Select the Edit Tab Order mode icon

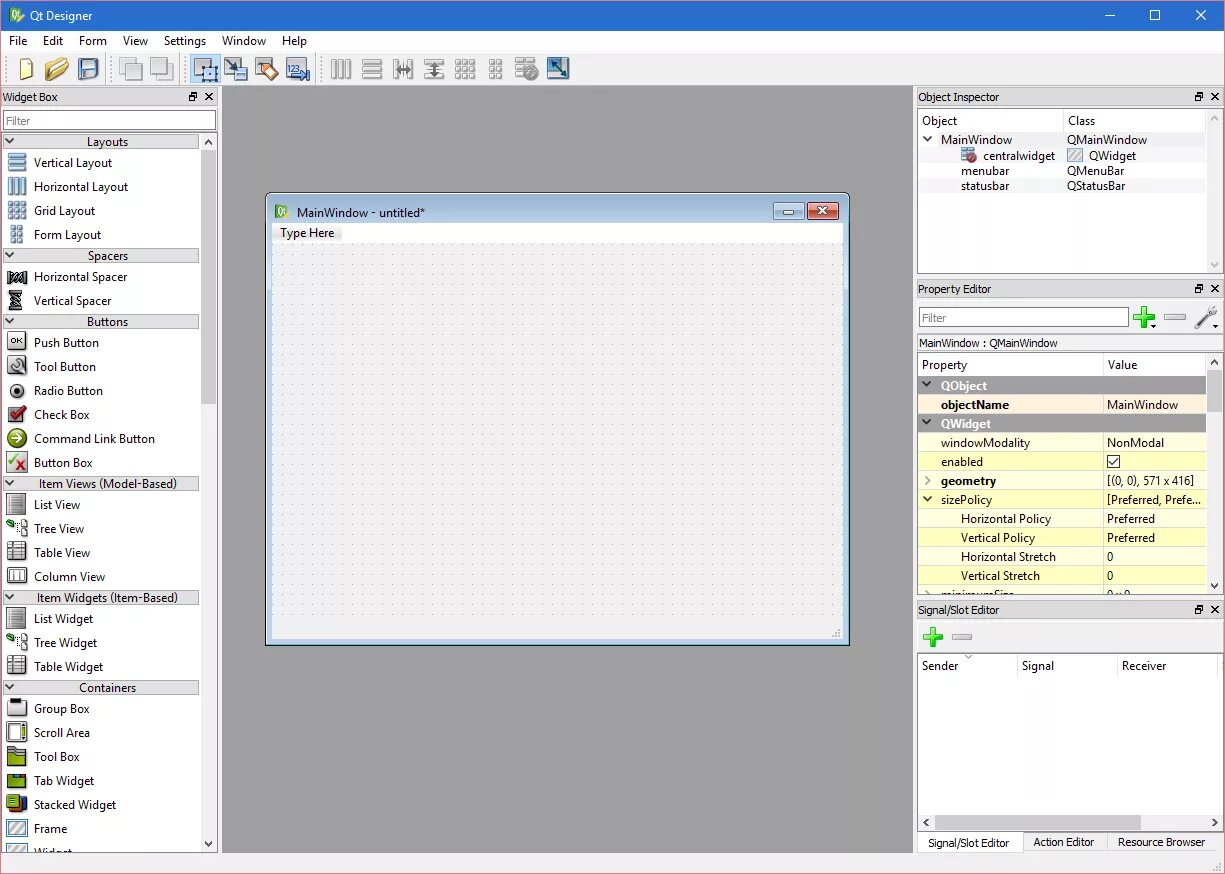click(297, 69)
